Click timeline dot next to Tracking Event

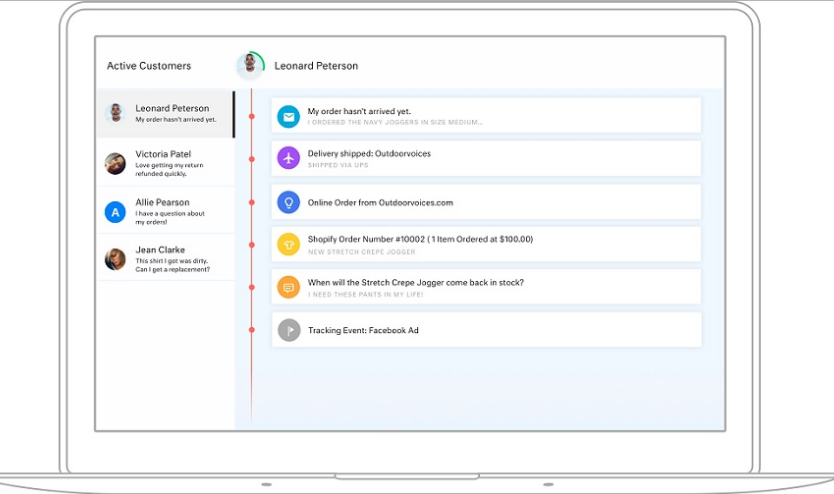tap(252, 330)
